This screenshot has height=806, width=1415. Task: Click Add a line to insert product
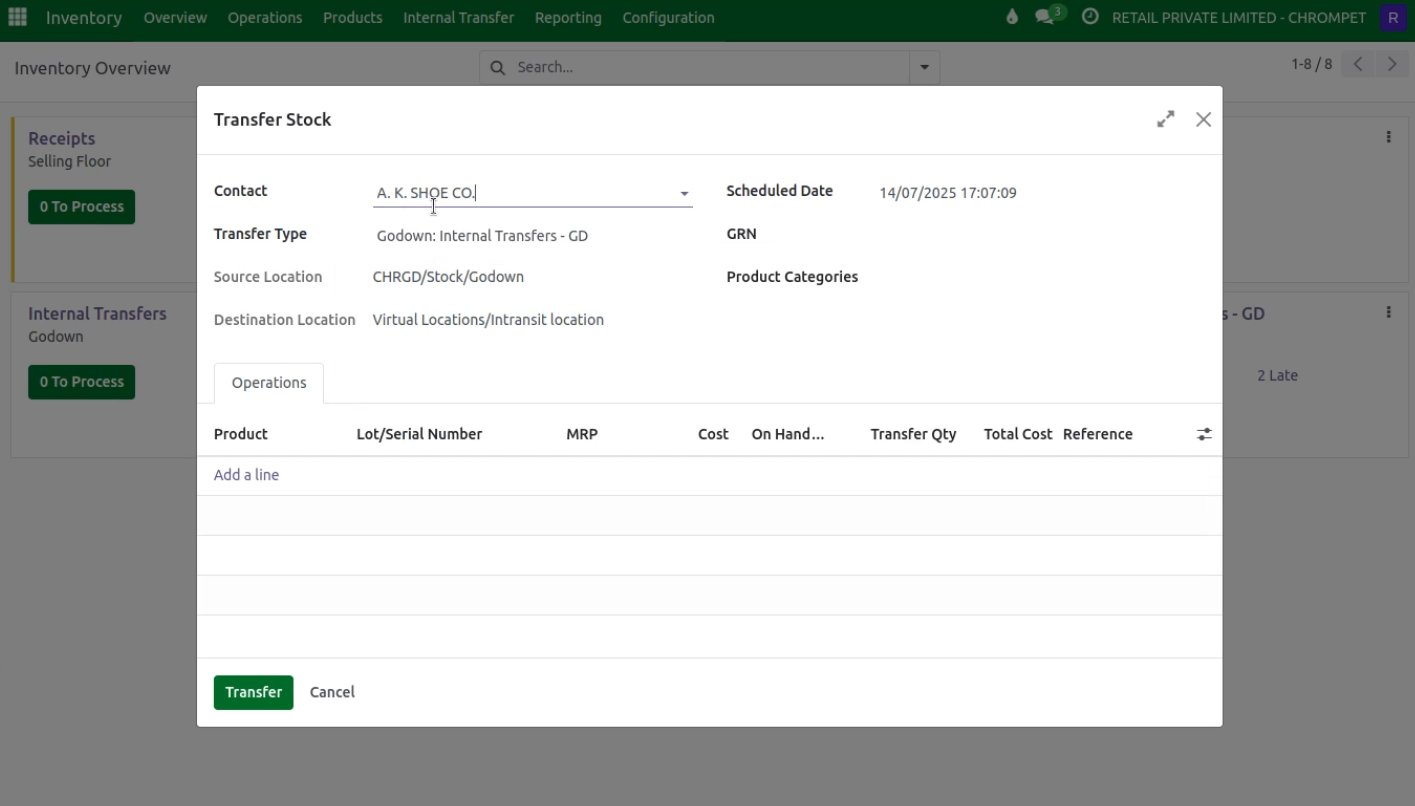click(246, 474)
